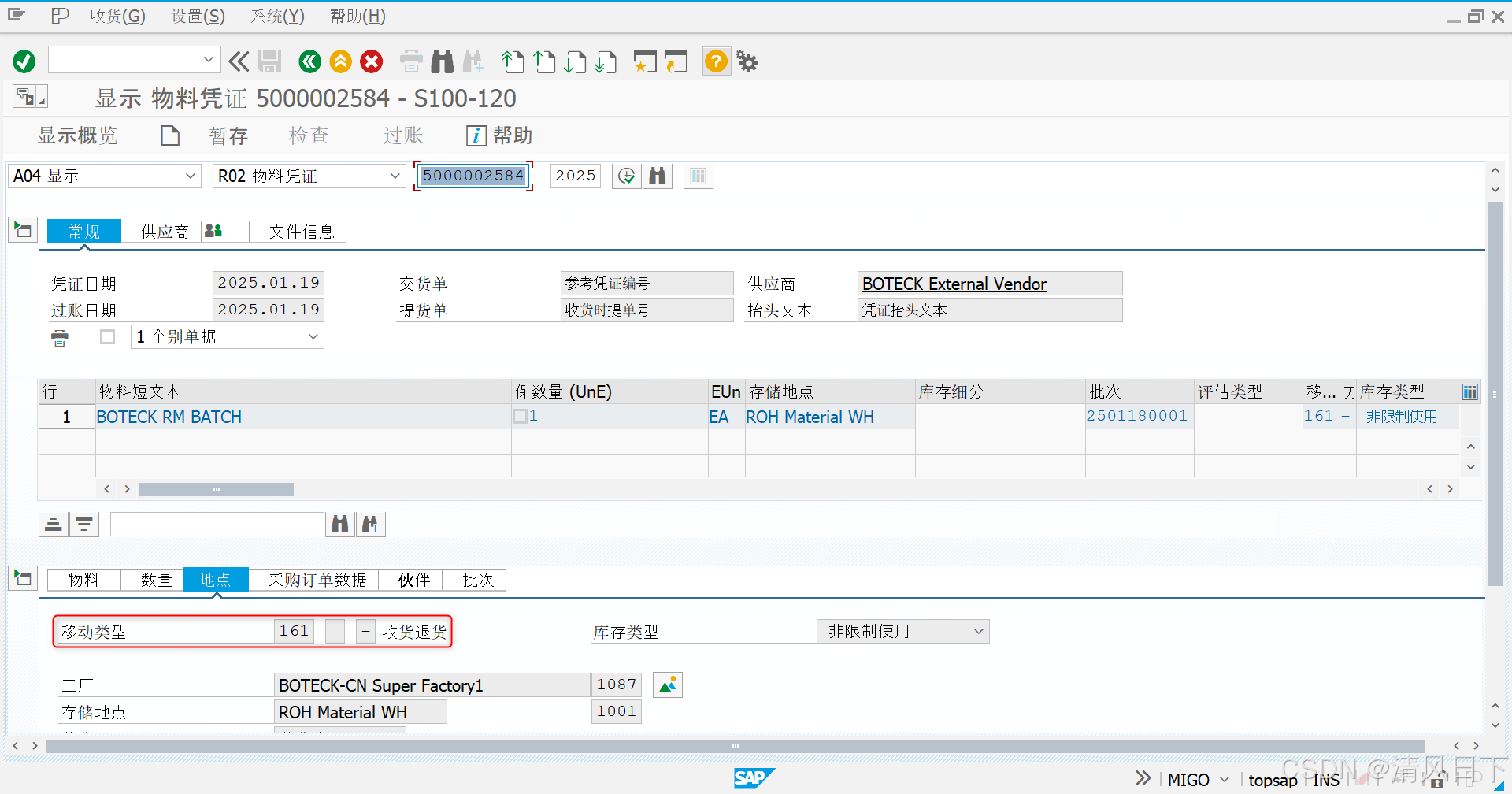Click the Help question mark icon
The image size is (1512, 794).
[715, 61]
